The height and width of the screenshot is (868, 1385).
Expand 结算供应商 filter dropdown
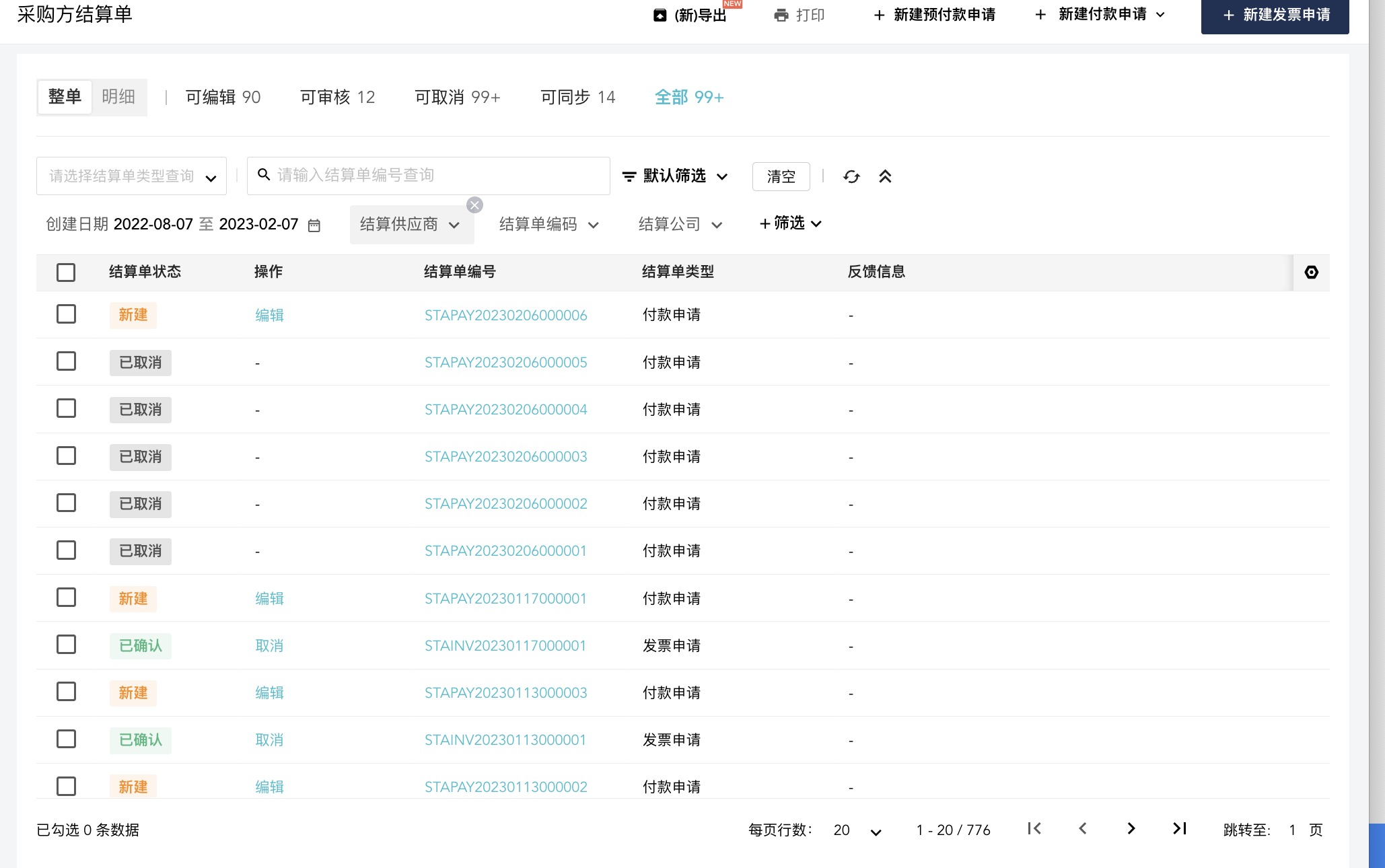click(x=454, y=225)
